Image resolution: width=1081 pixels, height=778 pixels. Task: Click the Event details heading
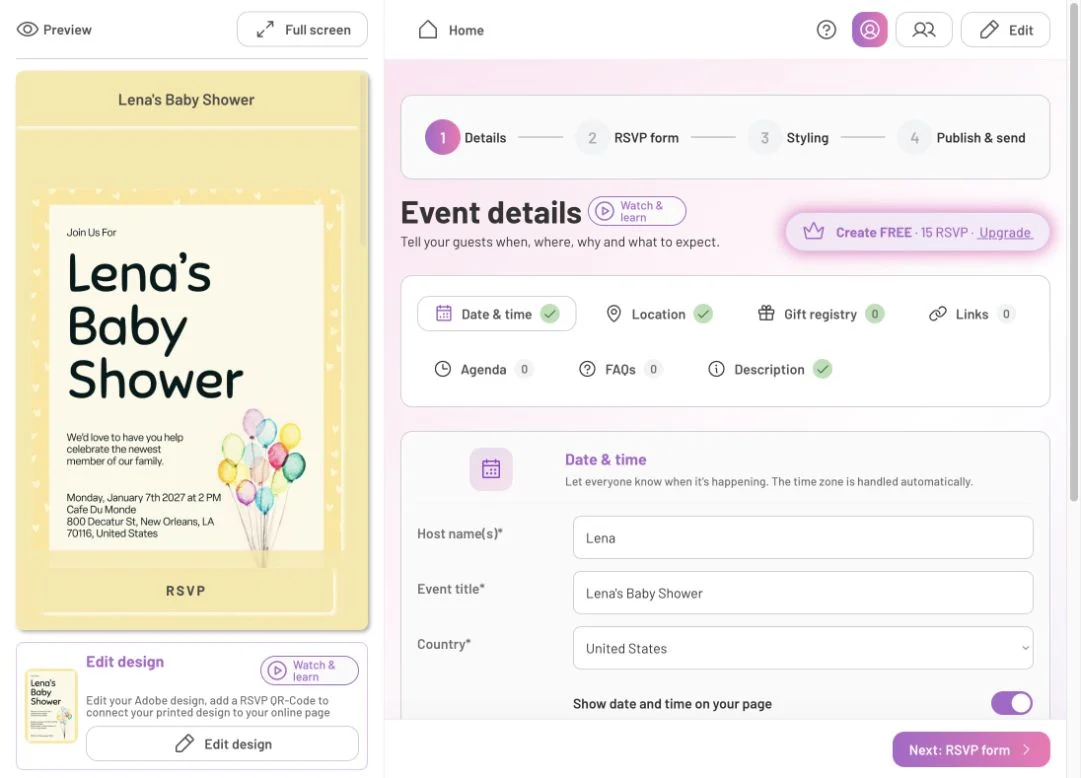tap(491, 212)
